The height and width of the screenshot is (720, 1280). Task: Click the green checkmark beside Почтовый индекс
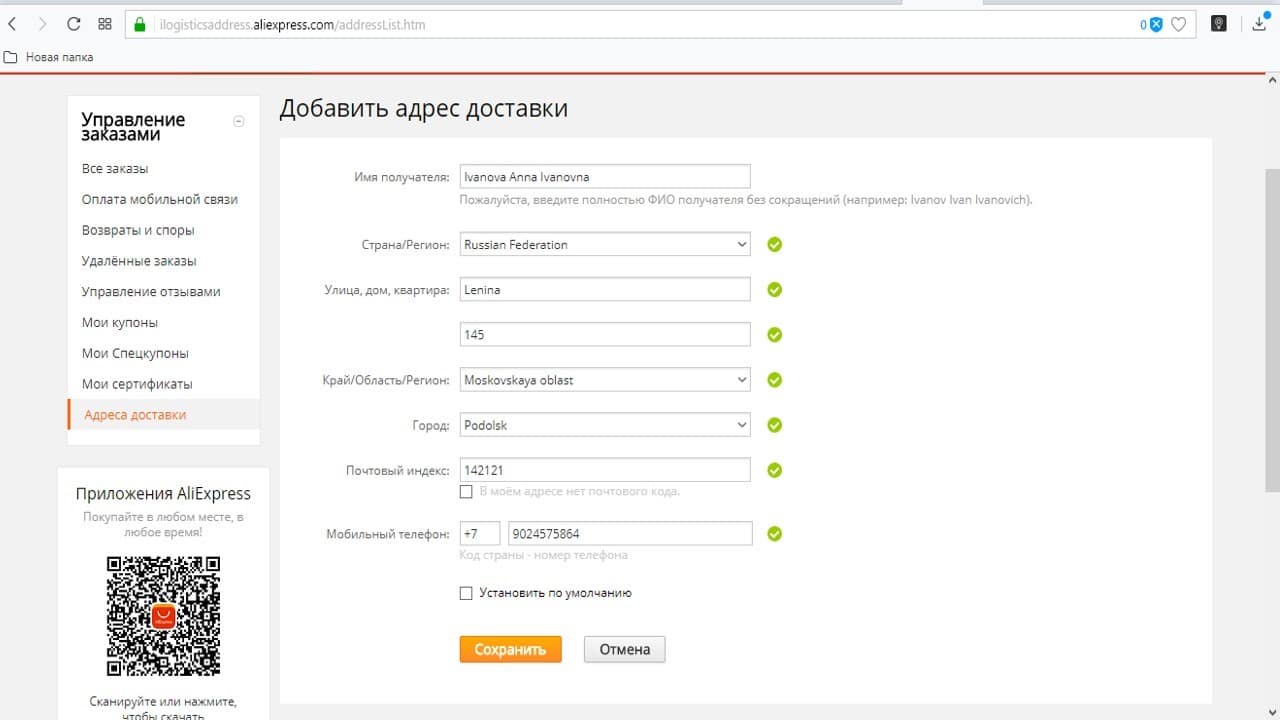(x=774, y=470)
